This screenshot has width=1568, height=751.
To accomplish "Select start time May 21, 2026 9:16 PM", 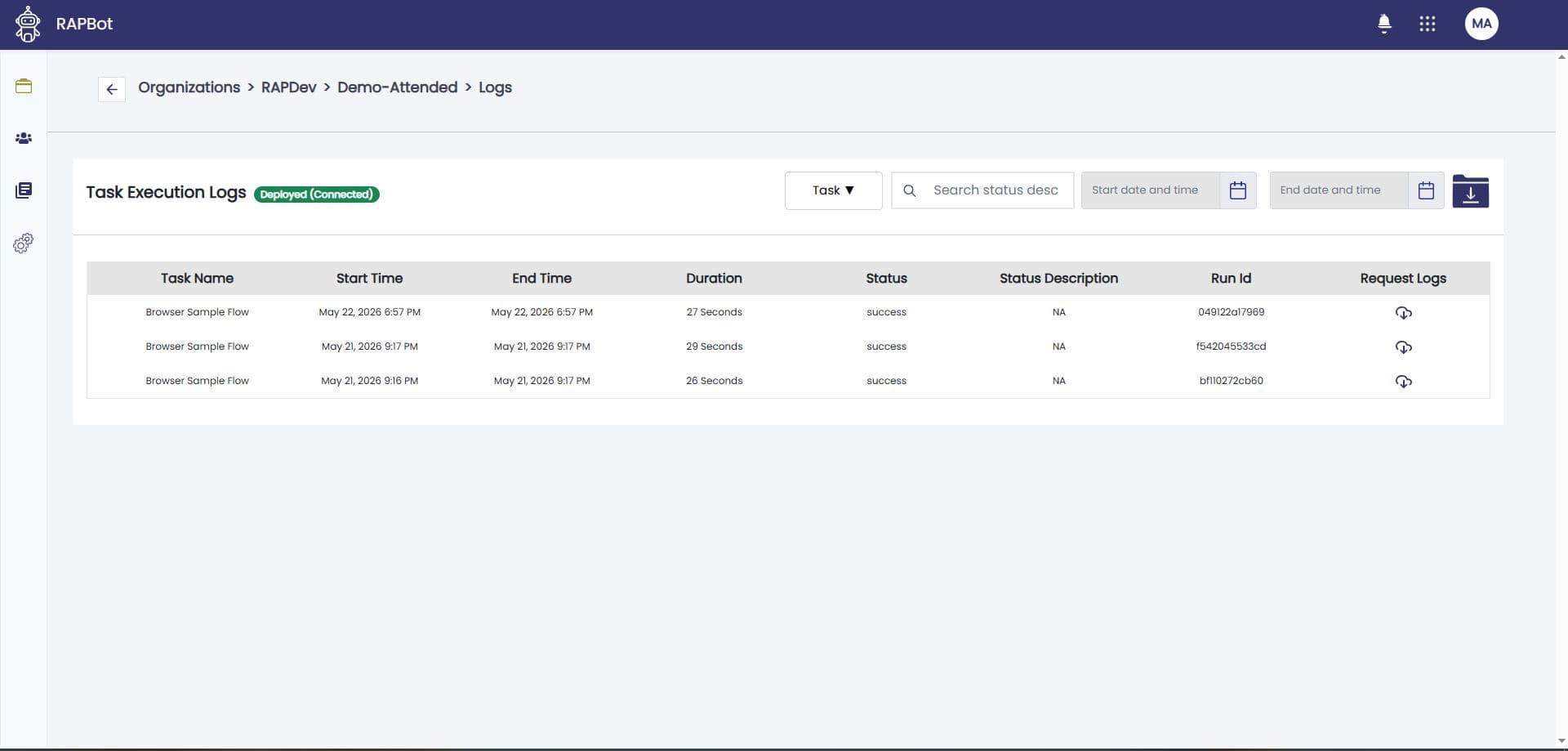I will [369, 381].
